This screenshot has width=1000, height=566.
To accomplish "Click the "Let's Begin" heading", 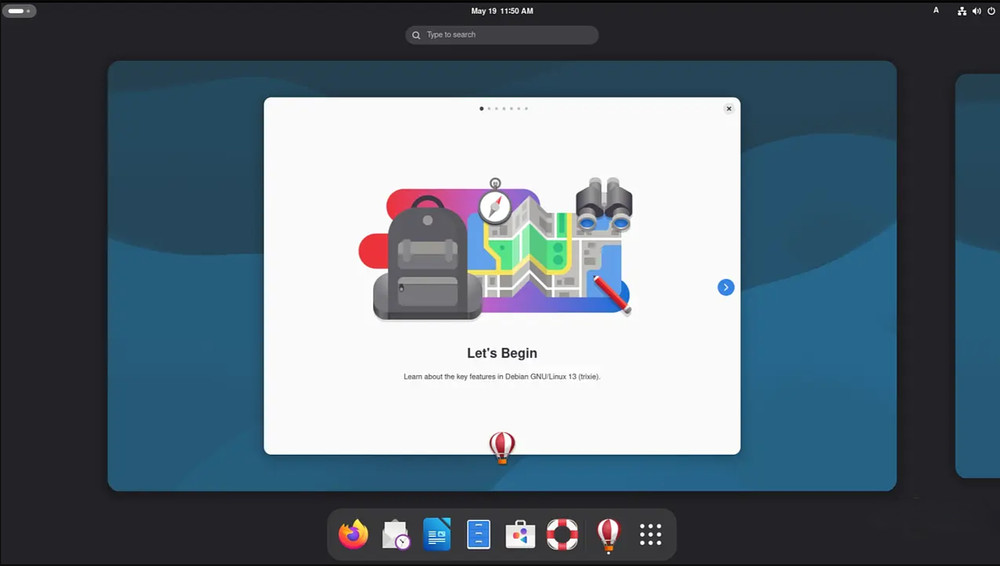I will pyautogui.click(x=502, y=353).
